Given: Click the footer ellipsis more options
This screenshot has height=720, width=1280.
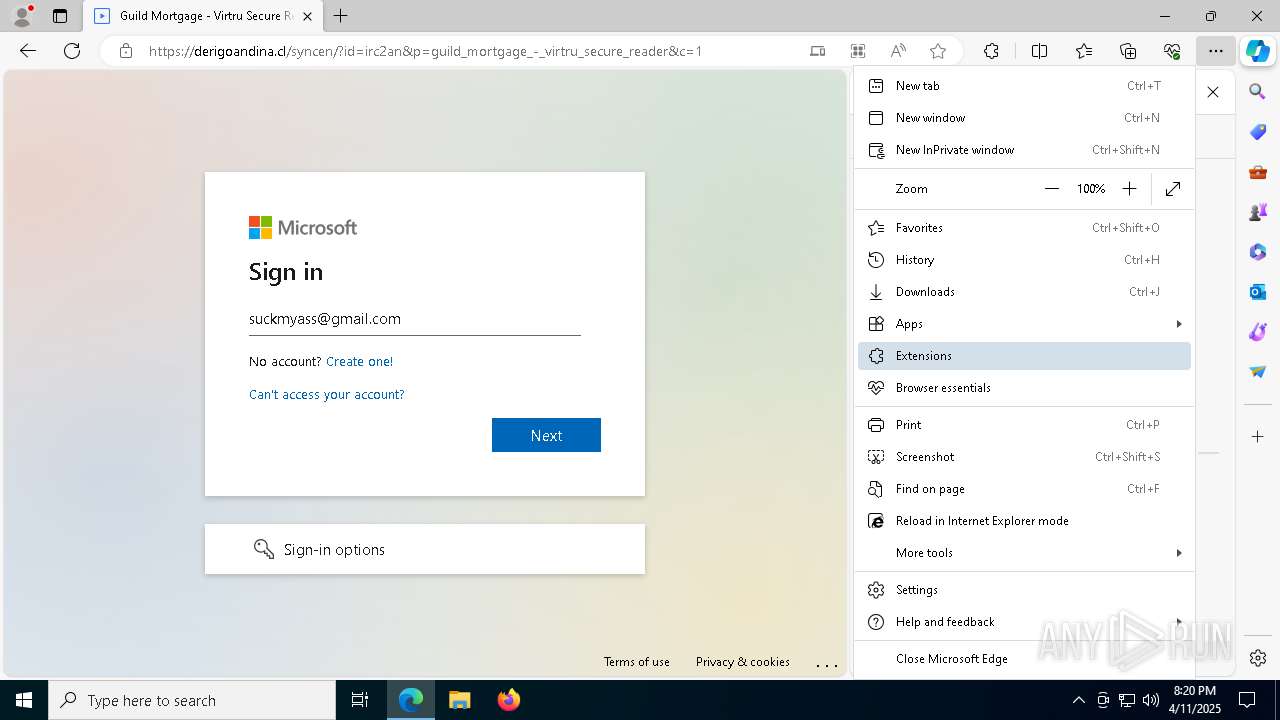Looking at the screenshot, I should 827,664.
